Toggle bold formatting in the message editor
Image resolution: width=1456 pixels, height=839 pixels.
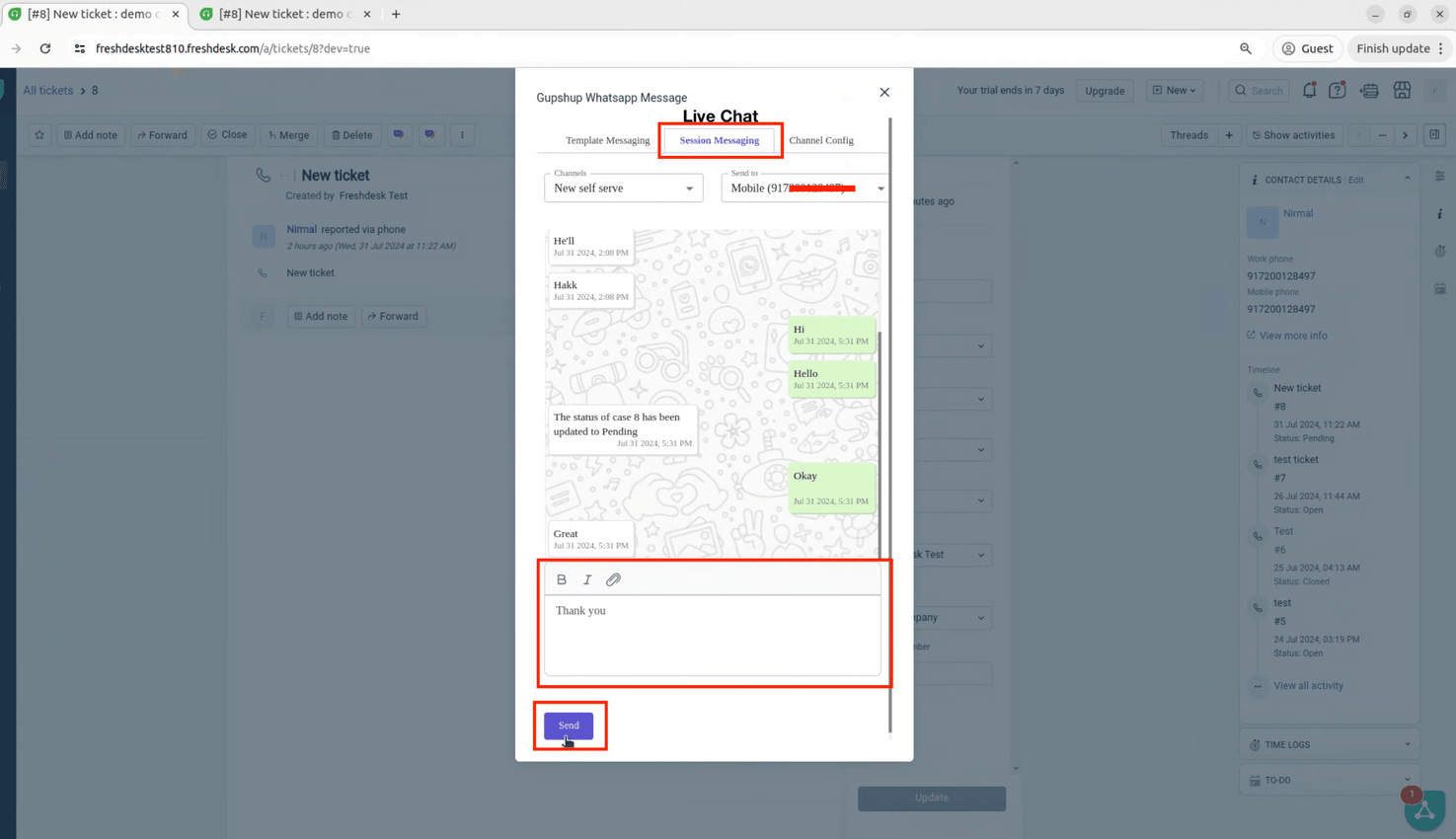click(561, 579)
